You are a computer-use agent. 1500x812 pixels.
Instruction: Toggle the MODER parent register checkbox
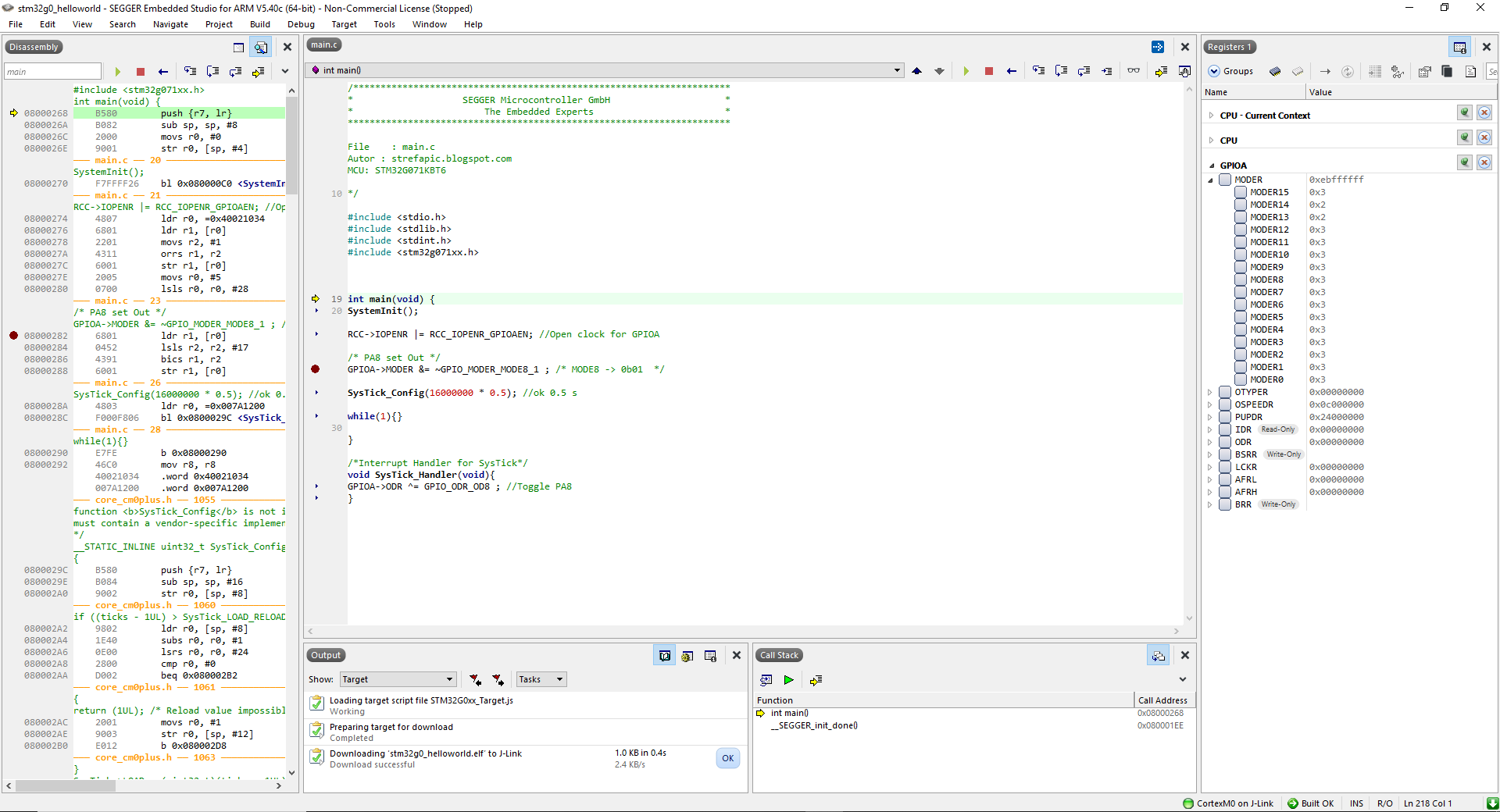(x=1225, y=180)
